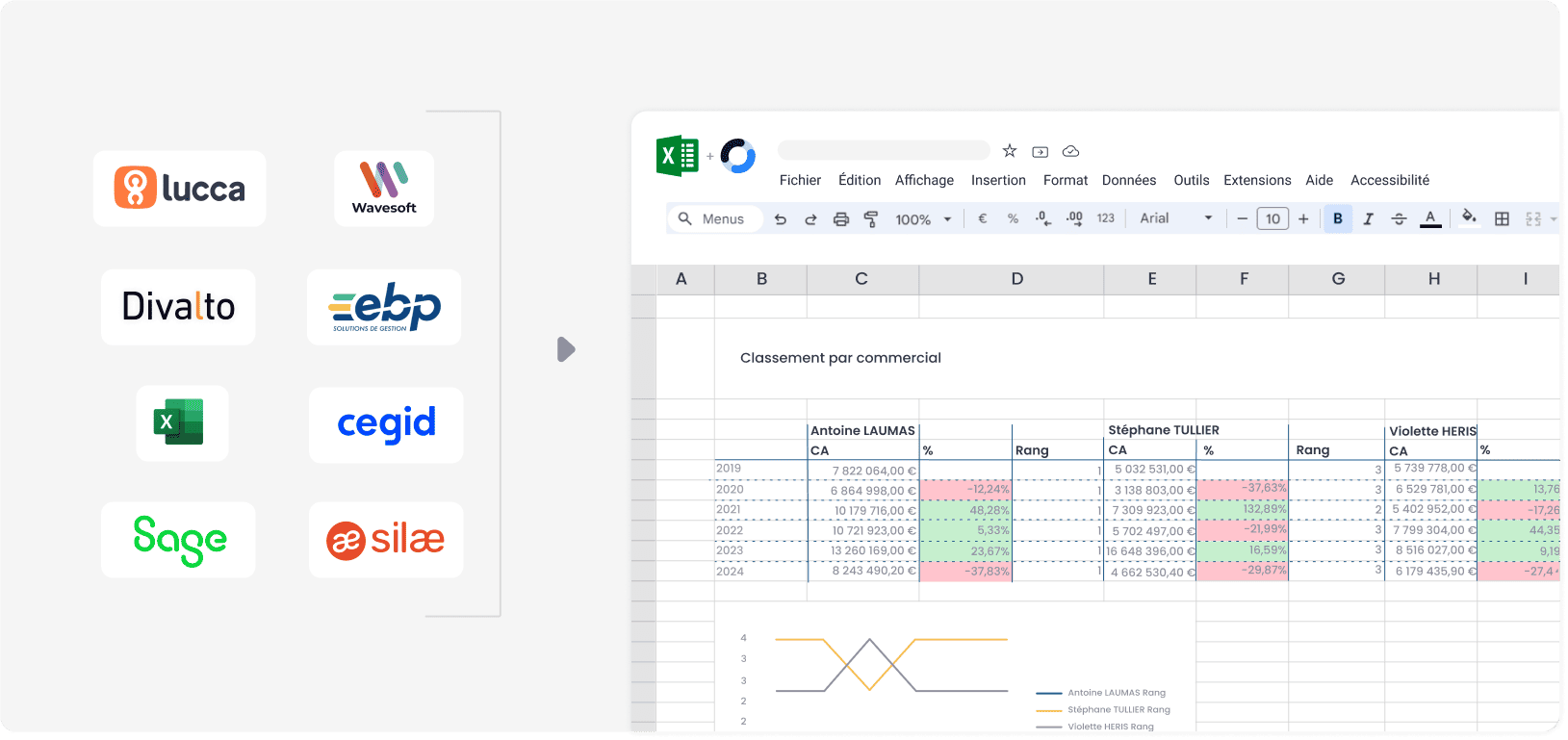
Task: Click the Menus search box
Action: pos(715,219)
